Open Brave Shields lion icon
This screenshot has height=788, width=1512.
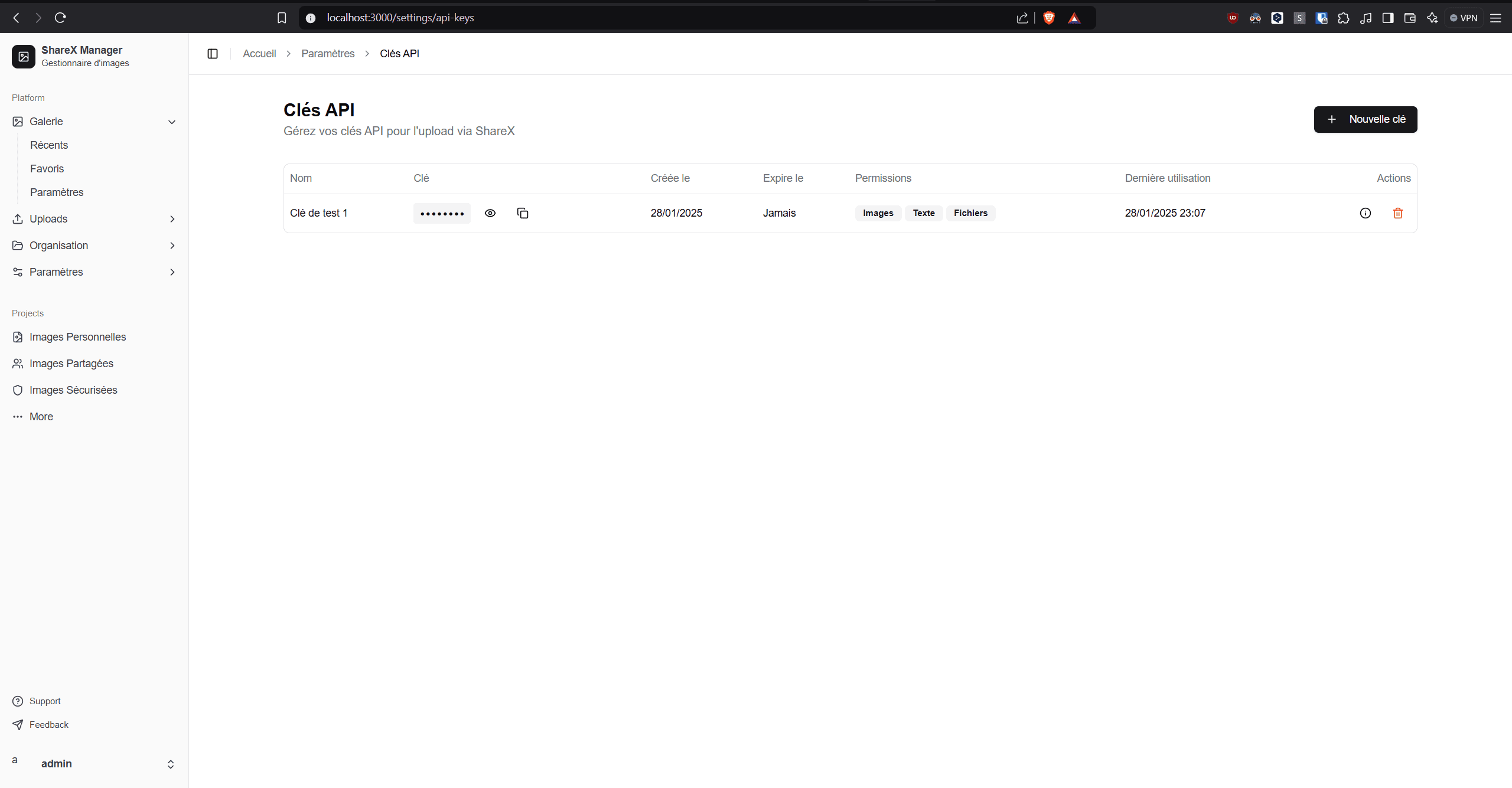point(1049,18)
